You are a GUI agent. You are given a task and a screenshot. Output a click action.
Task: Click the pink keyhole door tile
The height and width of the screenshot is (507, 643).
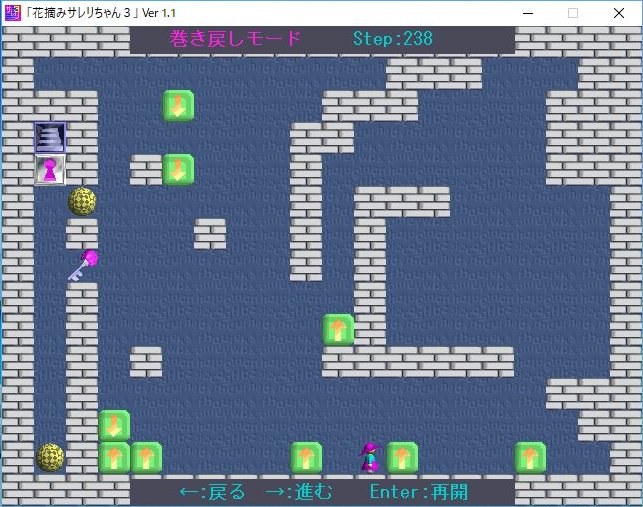(50, 169)
